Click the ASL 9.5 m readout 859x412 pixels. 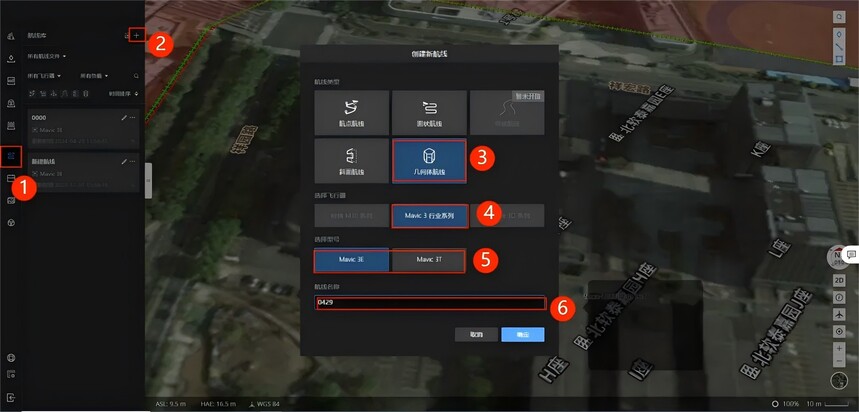tap(170, 404)
